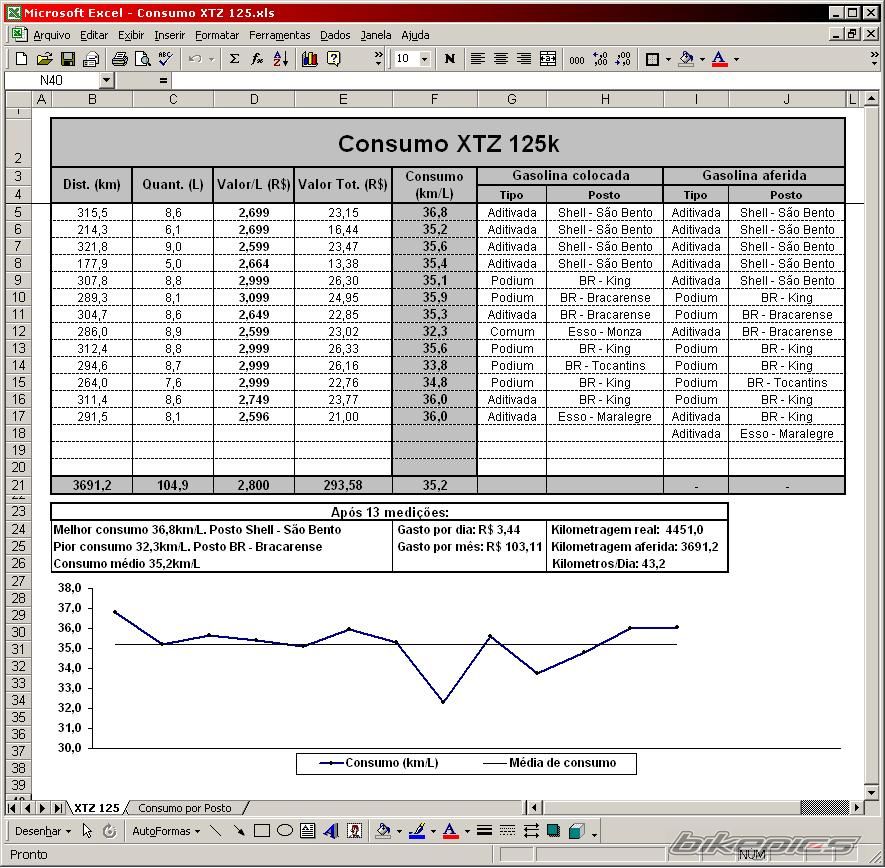Open the Formatar menu

tap(217, 35)
